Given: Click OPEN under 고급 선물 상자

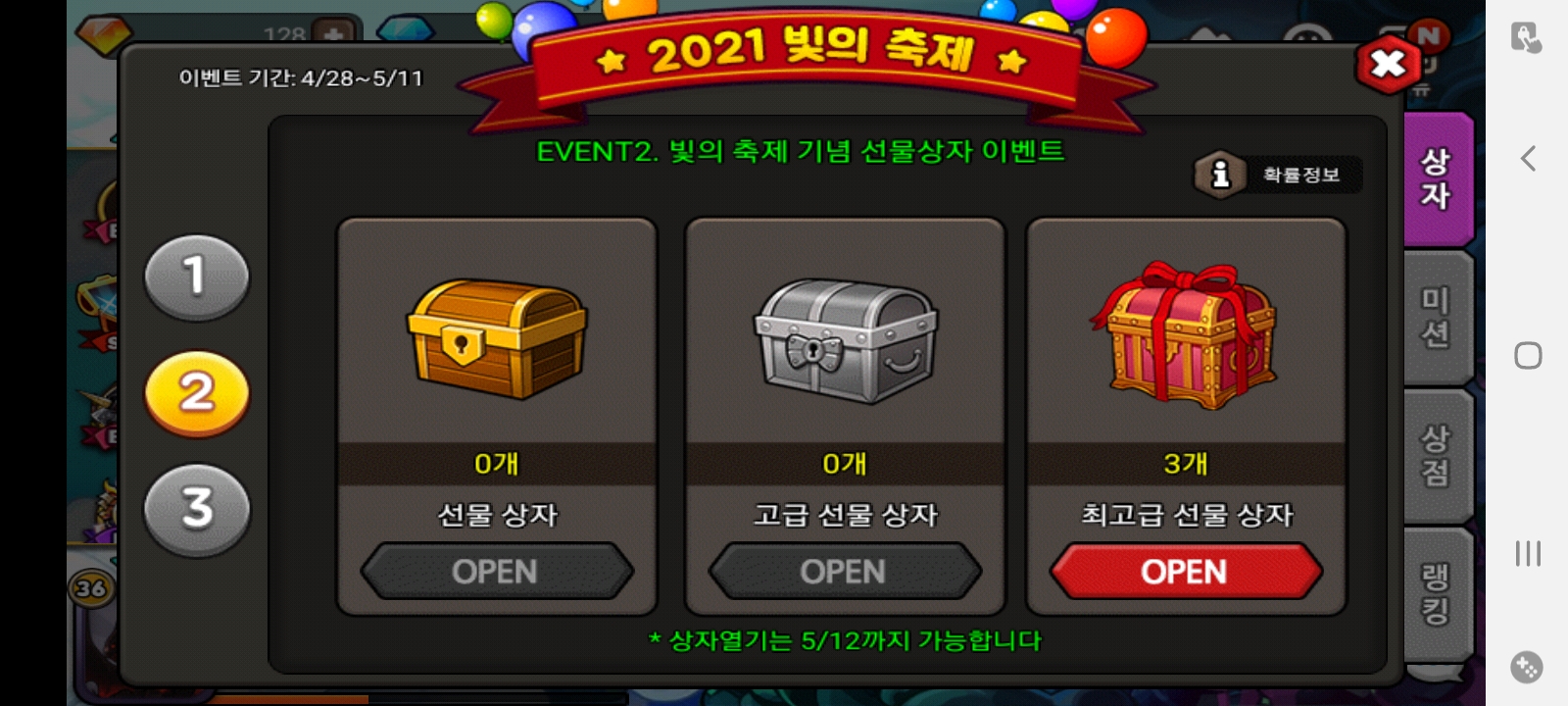Looking at the screenshot, I should (844, 572).
